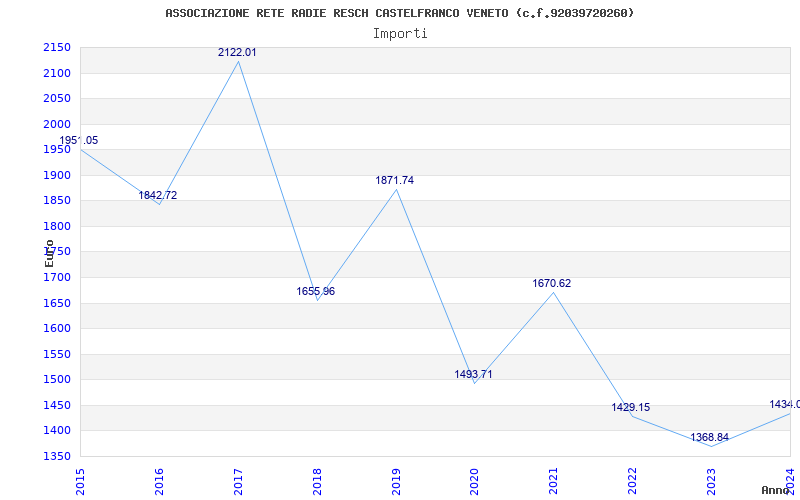Click the Euro y-axis title

(49, 253)
